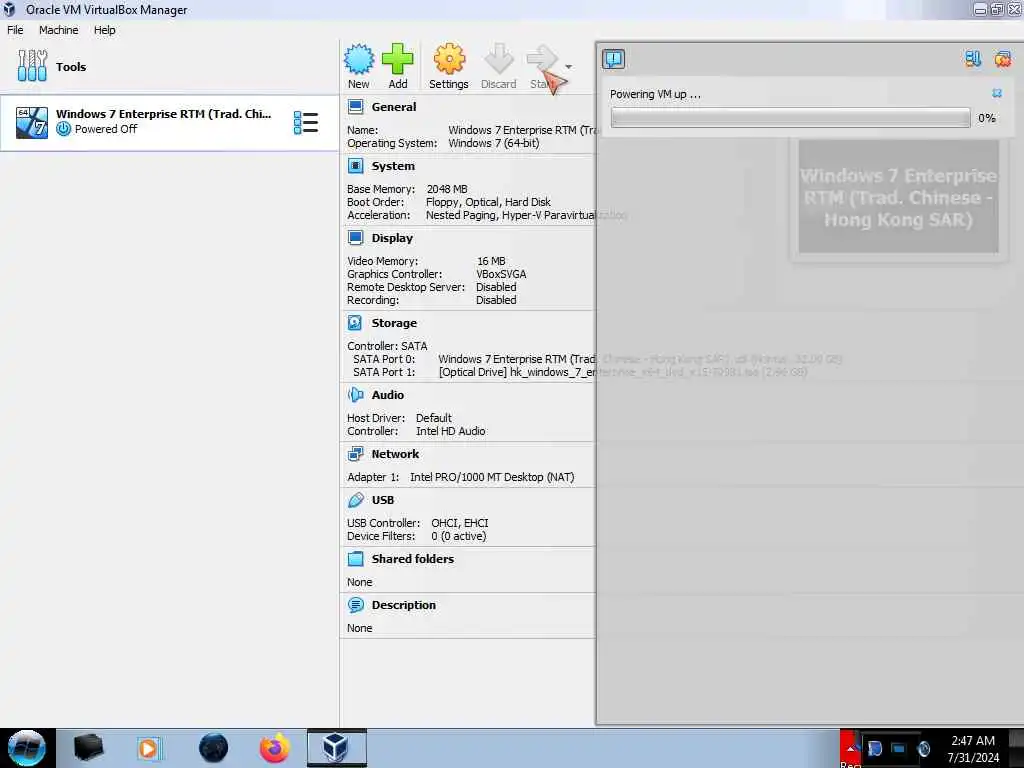Click USB Controller value OHCI, EHCI
Viewport: 1024px width, 768px height.
(460, 523)
